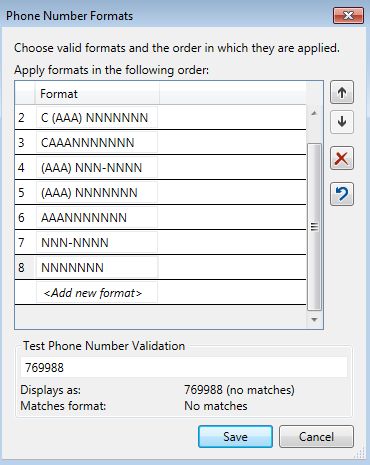370x465 pixels.
Task: Click the scrollbar up arrow
Action: [314, 113]
